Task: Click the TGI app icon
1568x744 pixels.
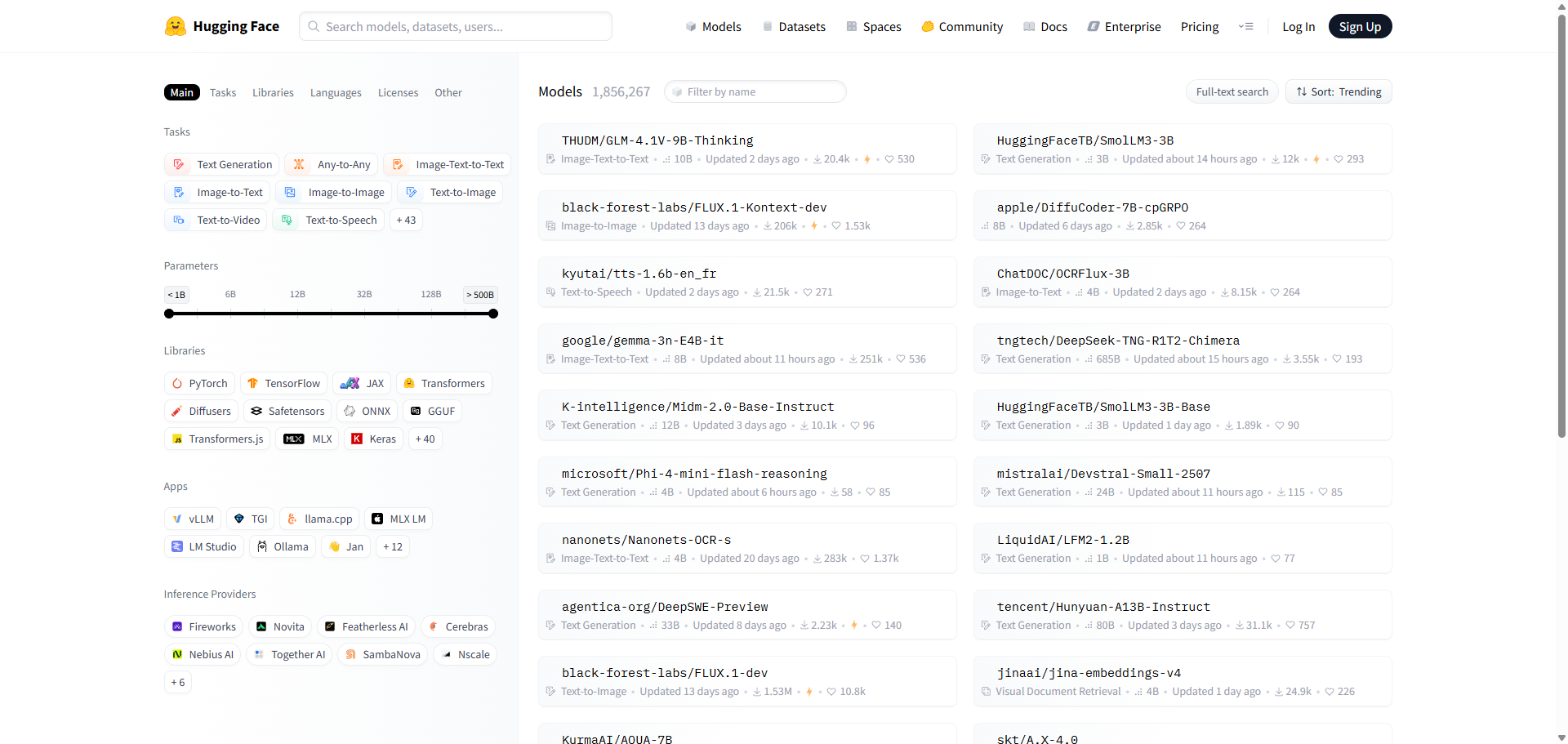Action: (x=239, y=519)
